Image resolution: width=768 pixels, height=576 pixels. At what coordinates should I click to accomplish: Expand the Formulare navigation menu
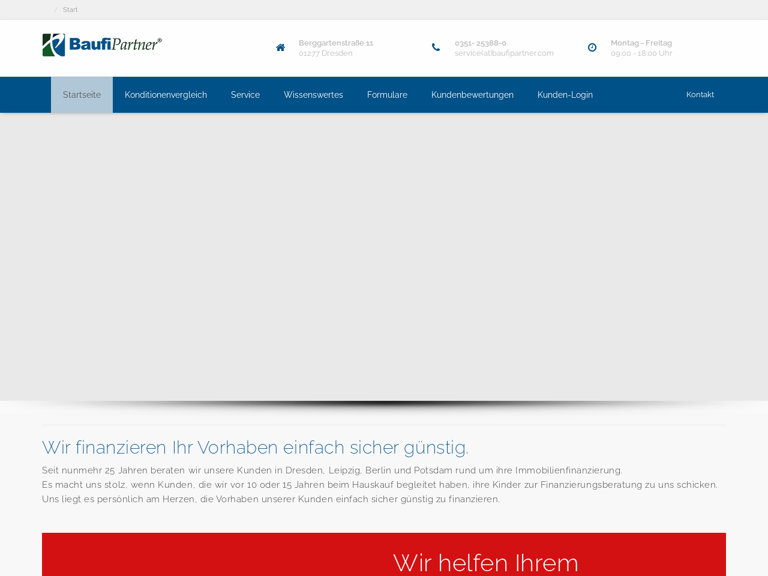387,95
